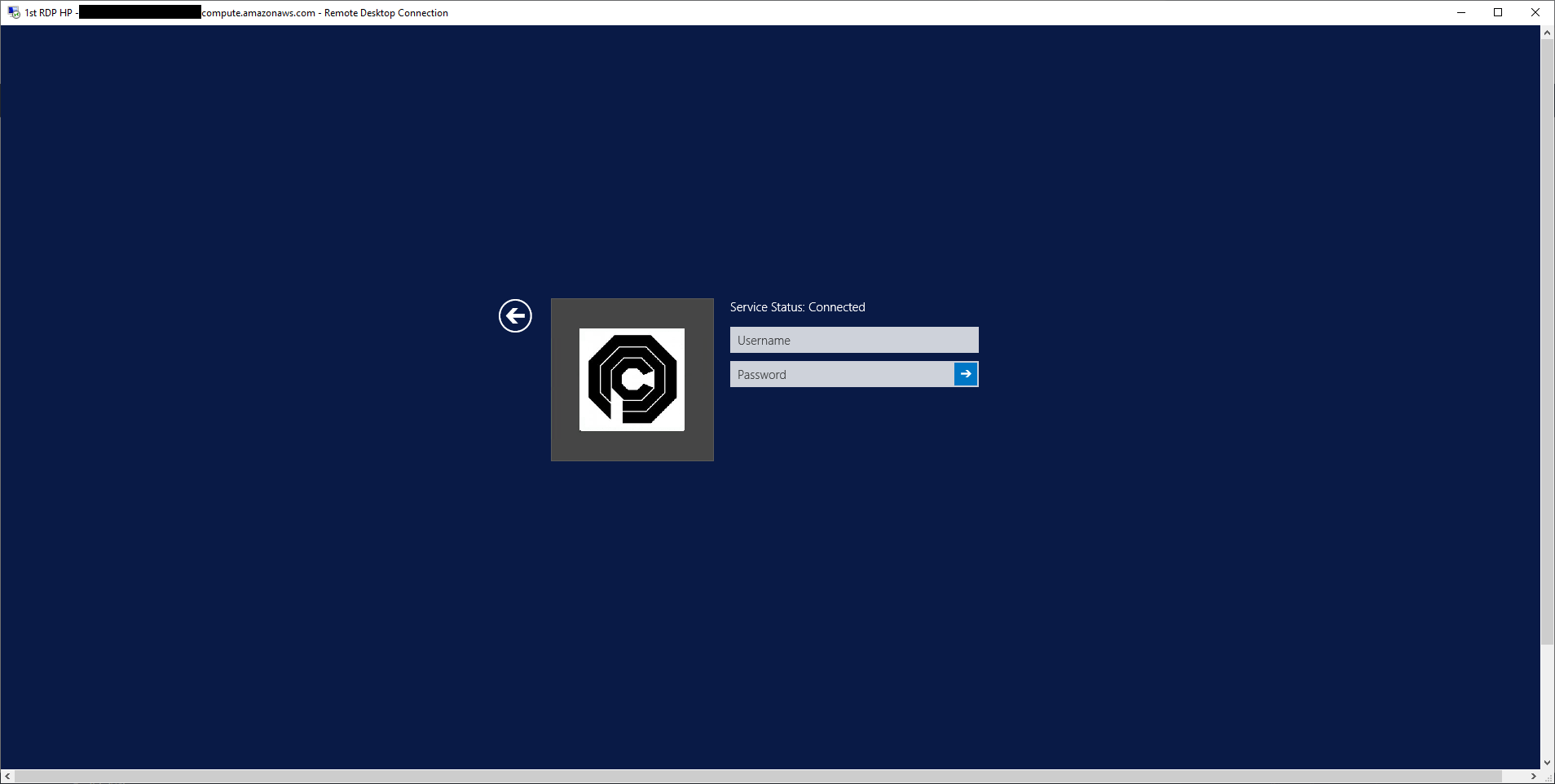Image resolution: width=1555 pixels, height=784 pixels.
Task: Click vertical scrollbar track below the thumb
Action: point(1547,701)
